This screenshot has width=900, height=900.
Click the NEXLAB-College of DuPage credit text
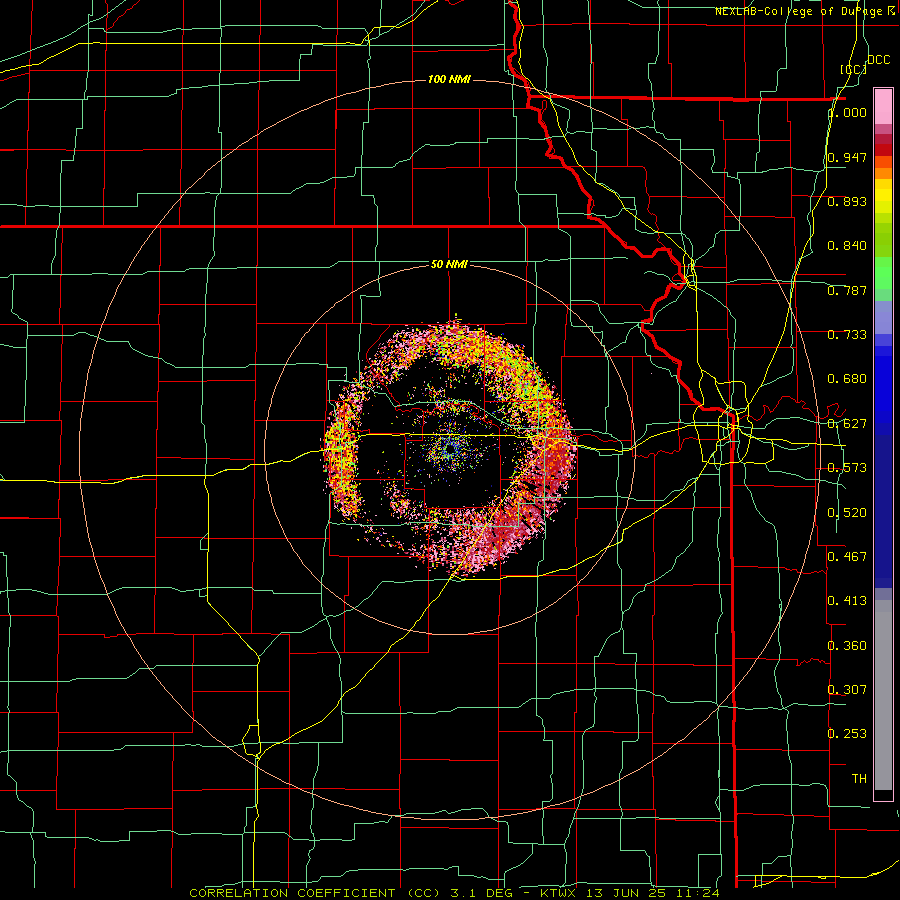pos(798,11)
